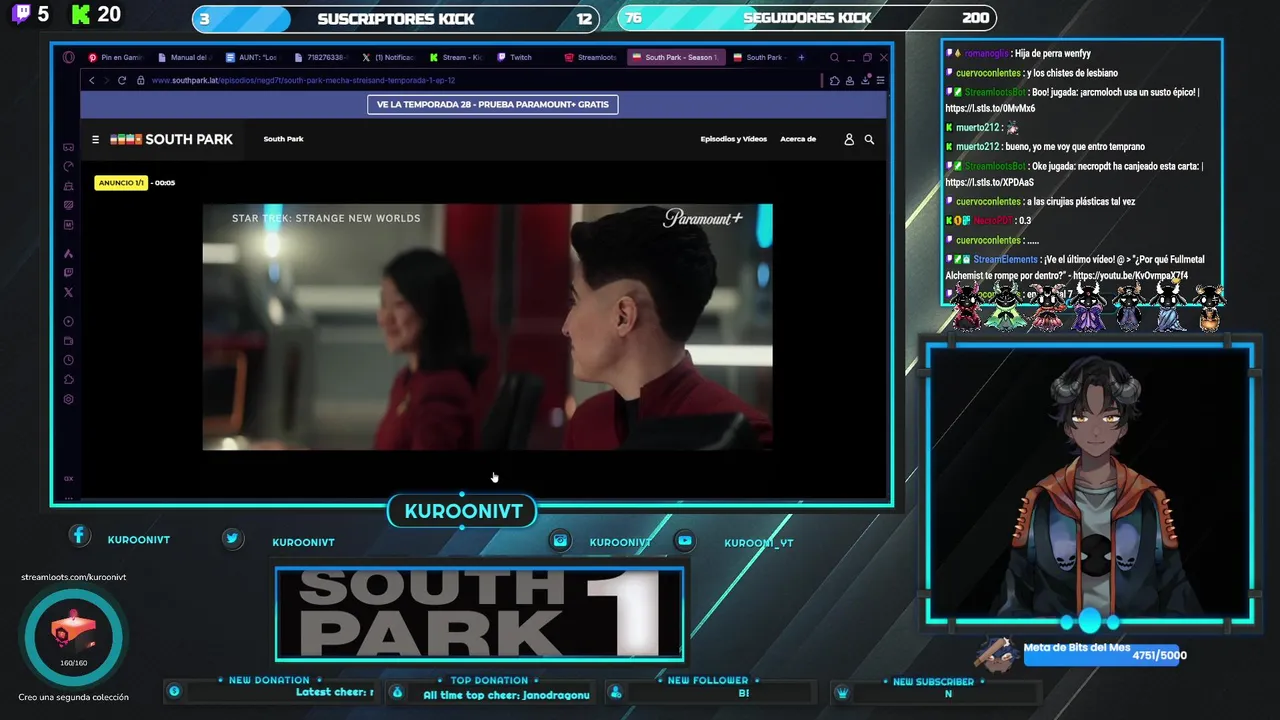Open downloads icon in browser toolbar
Screen dimensions: 1280x720
(x=865, y=80)
